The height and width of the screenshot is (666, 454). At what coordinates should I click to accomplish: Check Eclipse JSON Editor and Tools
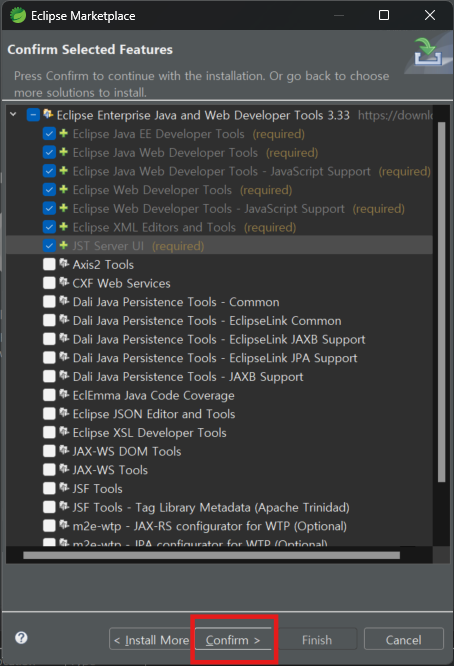point(49,414)
